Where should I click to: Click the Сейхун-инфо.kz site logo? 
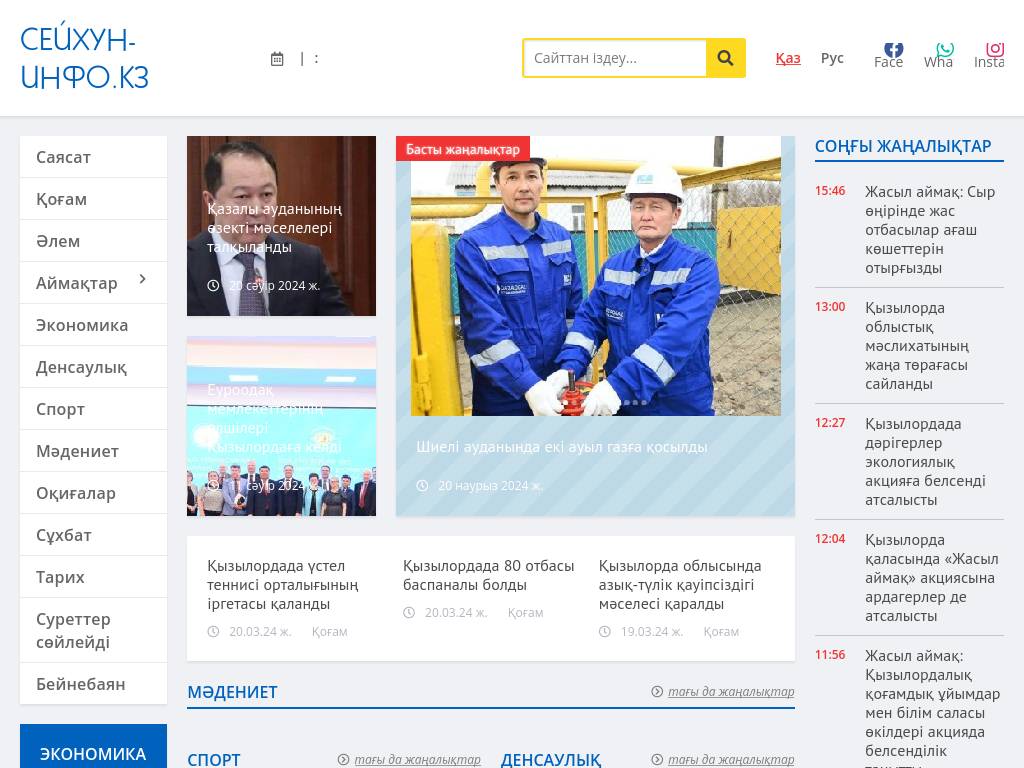[85, 58]
